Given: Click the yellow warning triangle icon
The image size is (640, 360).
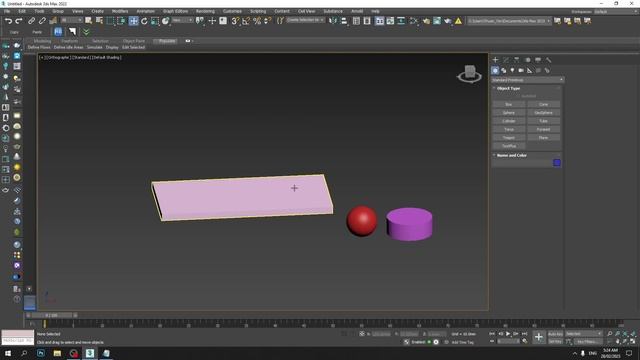Looking at the screenshot, I should [x=458, y=21].
